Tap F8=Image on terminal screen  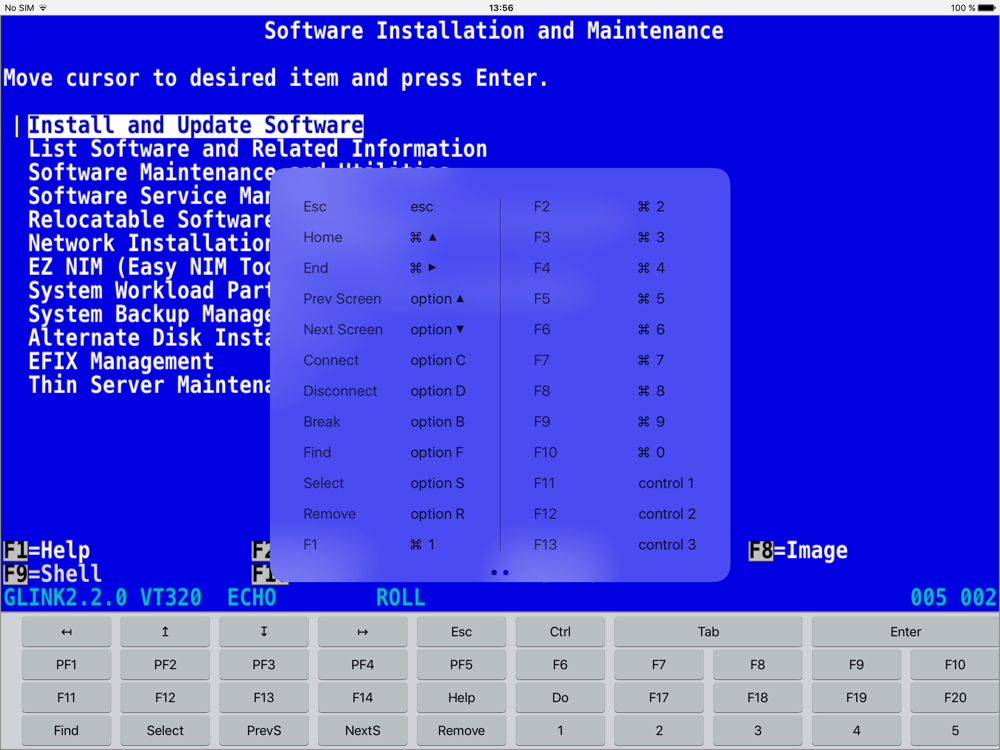[x=798, y=550]
